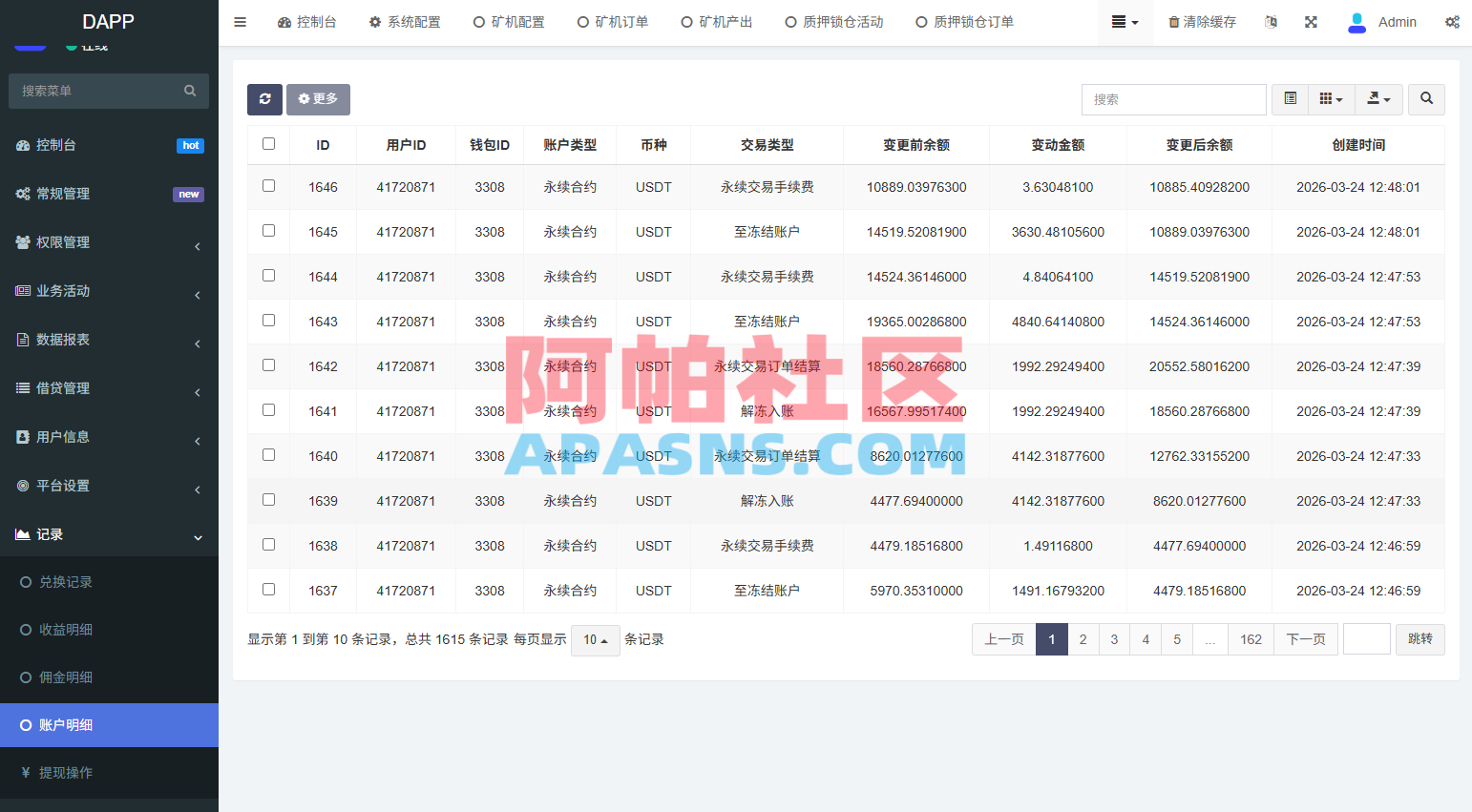Click the 记录 chart icon in sidebar
This screenshot has height=812, width=1472.
click(23, 534)
